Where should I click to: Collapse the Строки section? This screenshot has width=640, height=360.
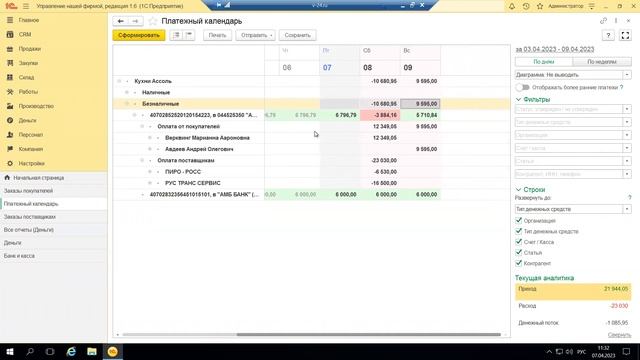pyautogui.click(x=518, y=189)
